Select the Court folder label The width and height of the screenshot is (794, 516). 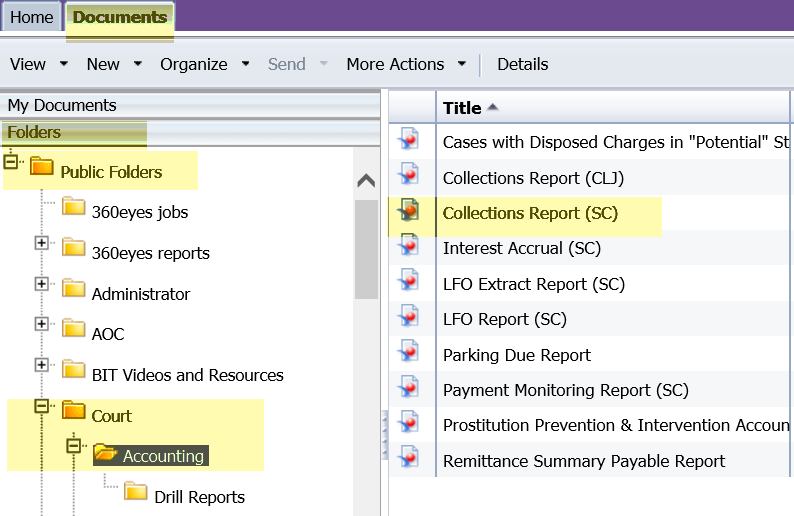tap(111, 416)
